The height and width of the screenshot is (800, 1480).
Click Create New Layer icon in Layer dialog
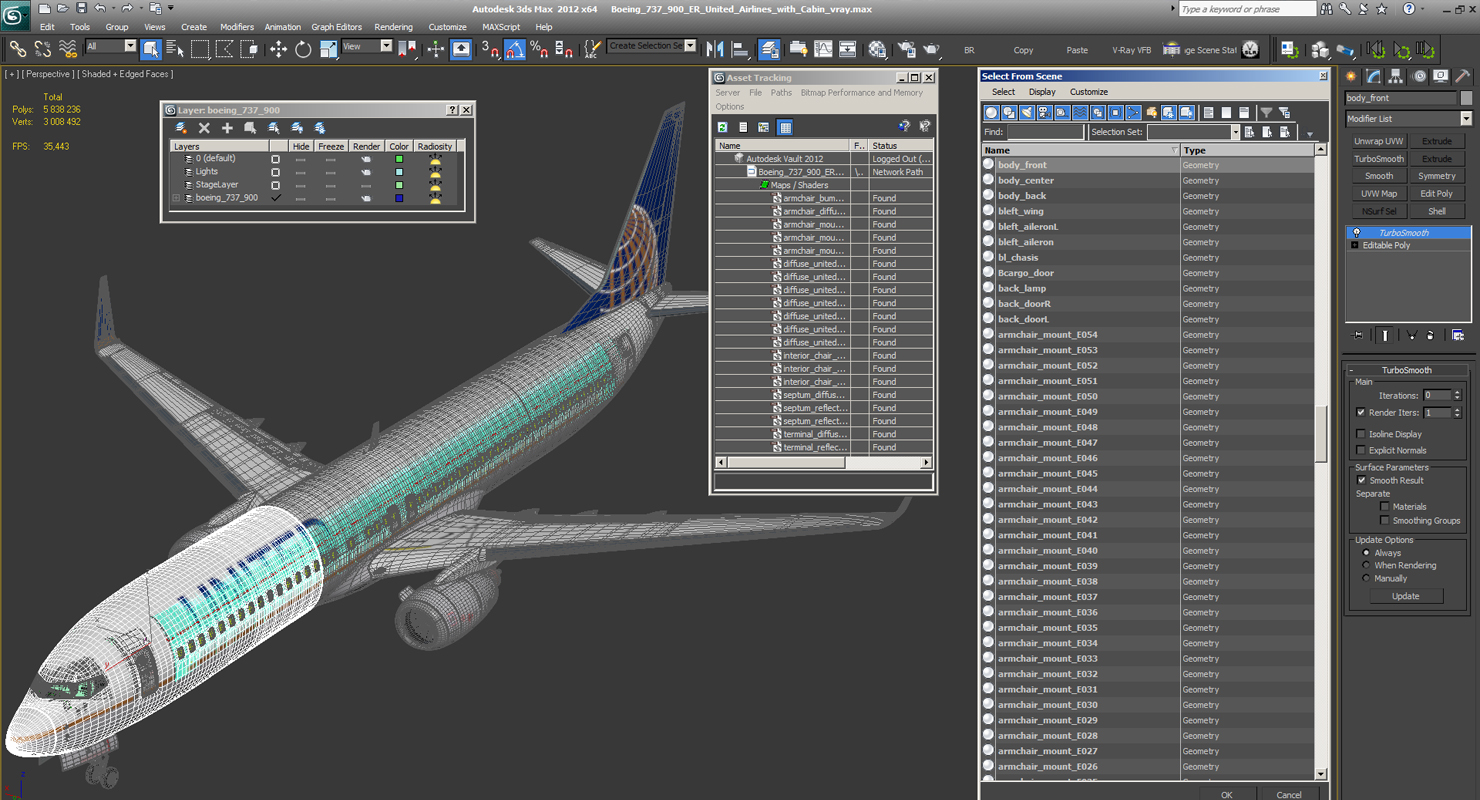(181, 128)
